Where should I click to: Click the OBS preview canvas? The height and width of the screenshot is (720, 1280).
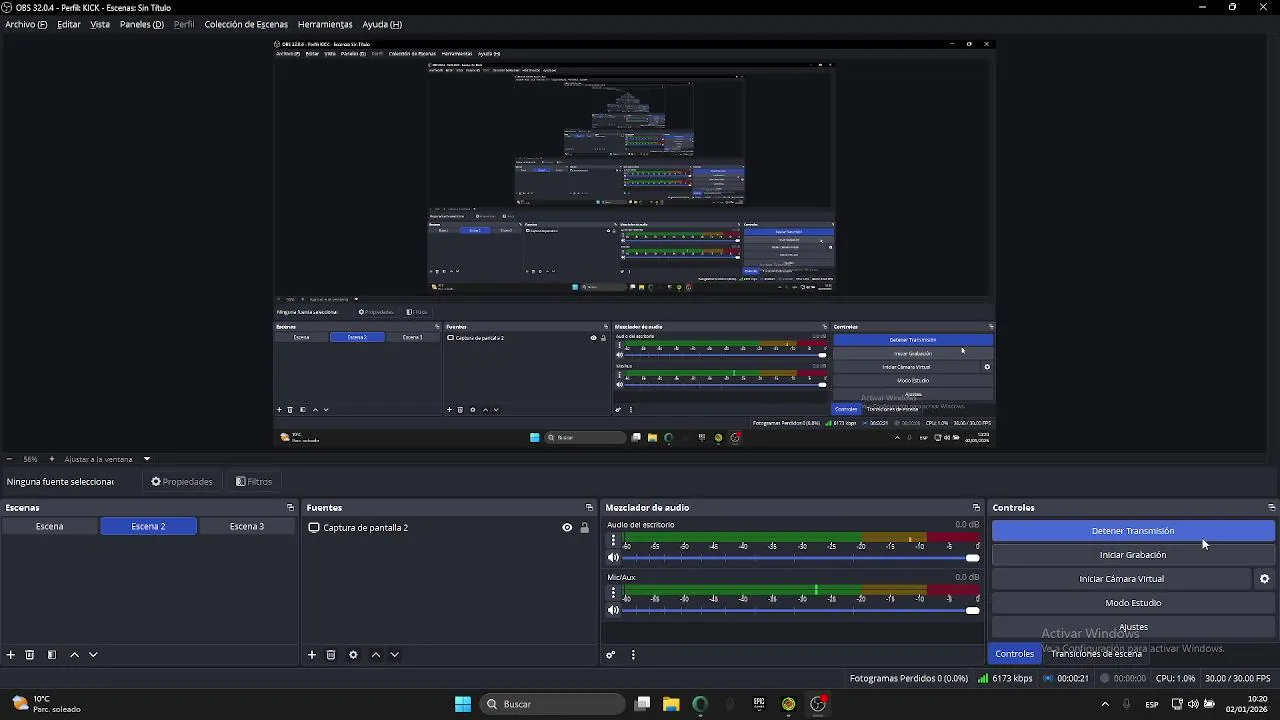[x=634, y=242]
